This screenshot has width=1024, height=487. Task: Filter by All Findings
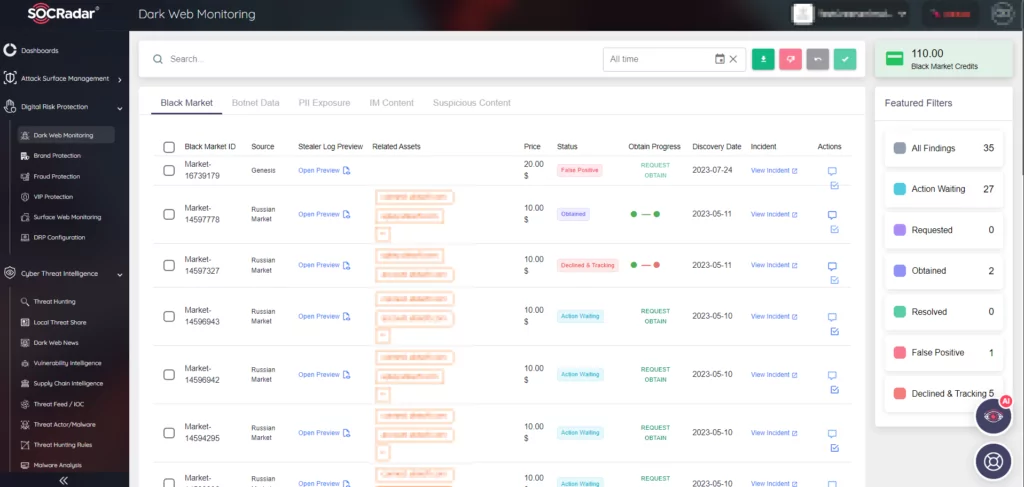944,148
